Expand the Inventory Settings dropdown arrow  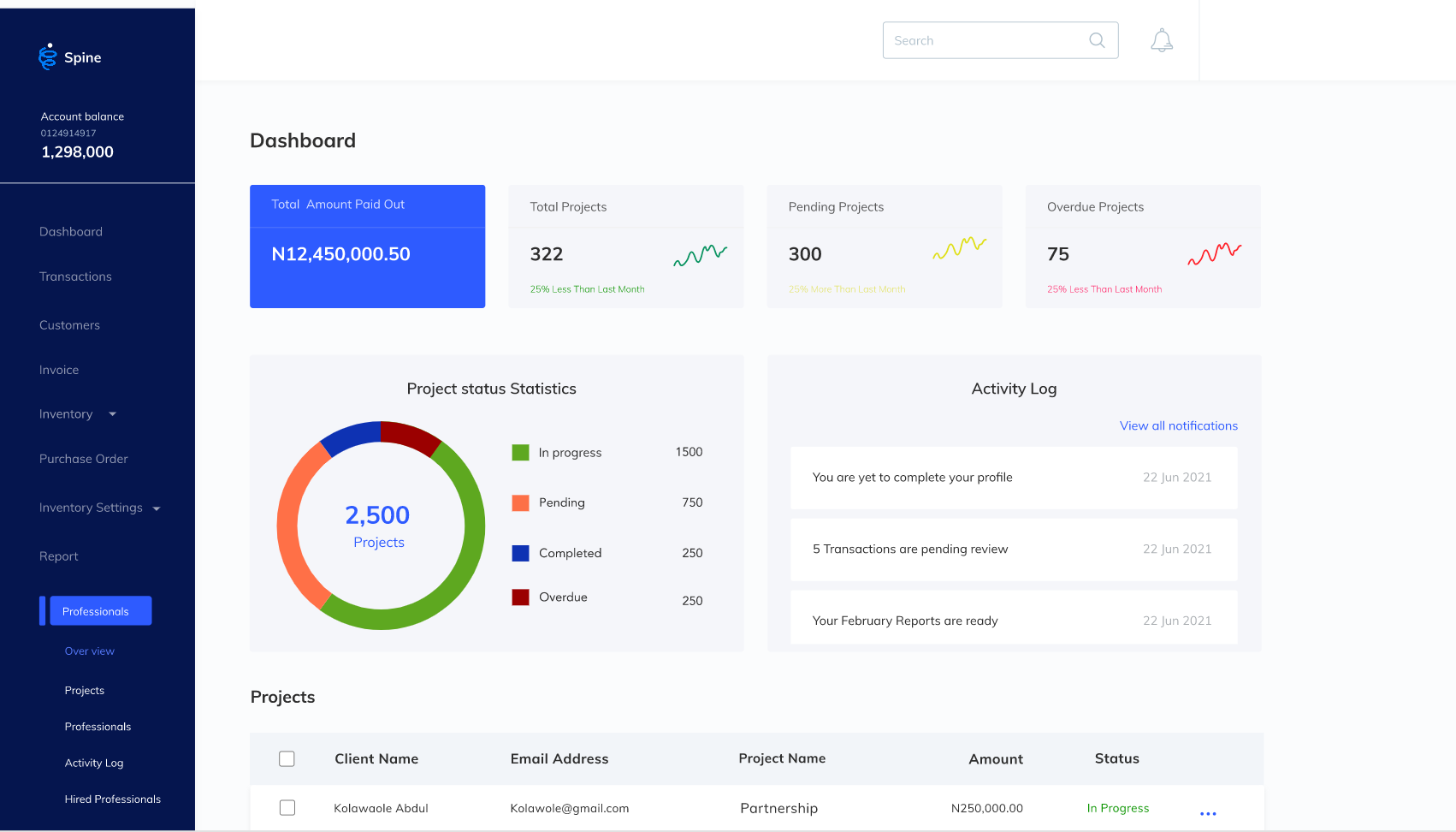pyautogui.click(x=157, y=508)
